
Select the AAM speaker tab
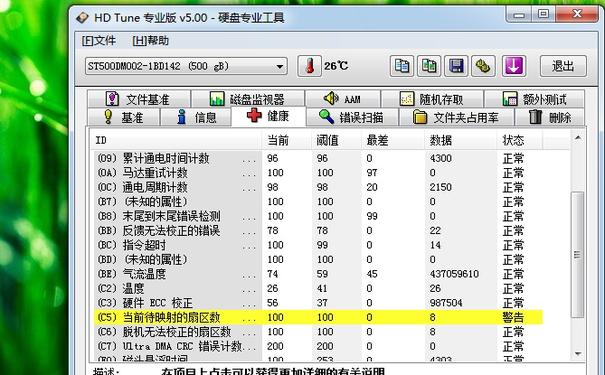(x=342, y=99)
